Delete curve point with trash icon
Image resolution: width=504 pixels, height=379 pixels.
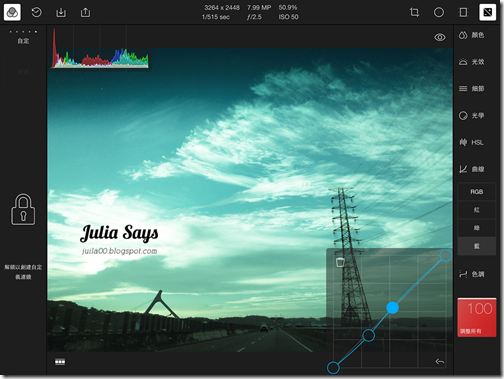coord(340,262)
